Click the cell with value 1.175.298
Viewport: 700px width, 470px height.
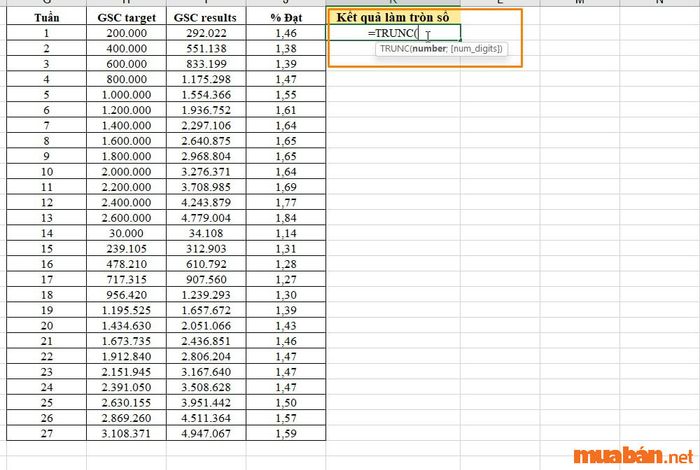[x=206, y=79]
